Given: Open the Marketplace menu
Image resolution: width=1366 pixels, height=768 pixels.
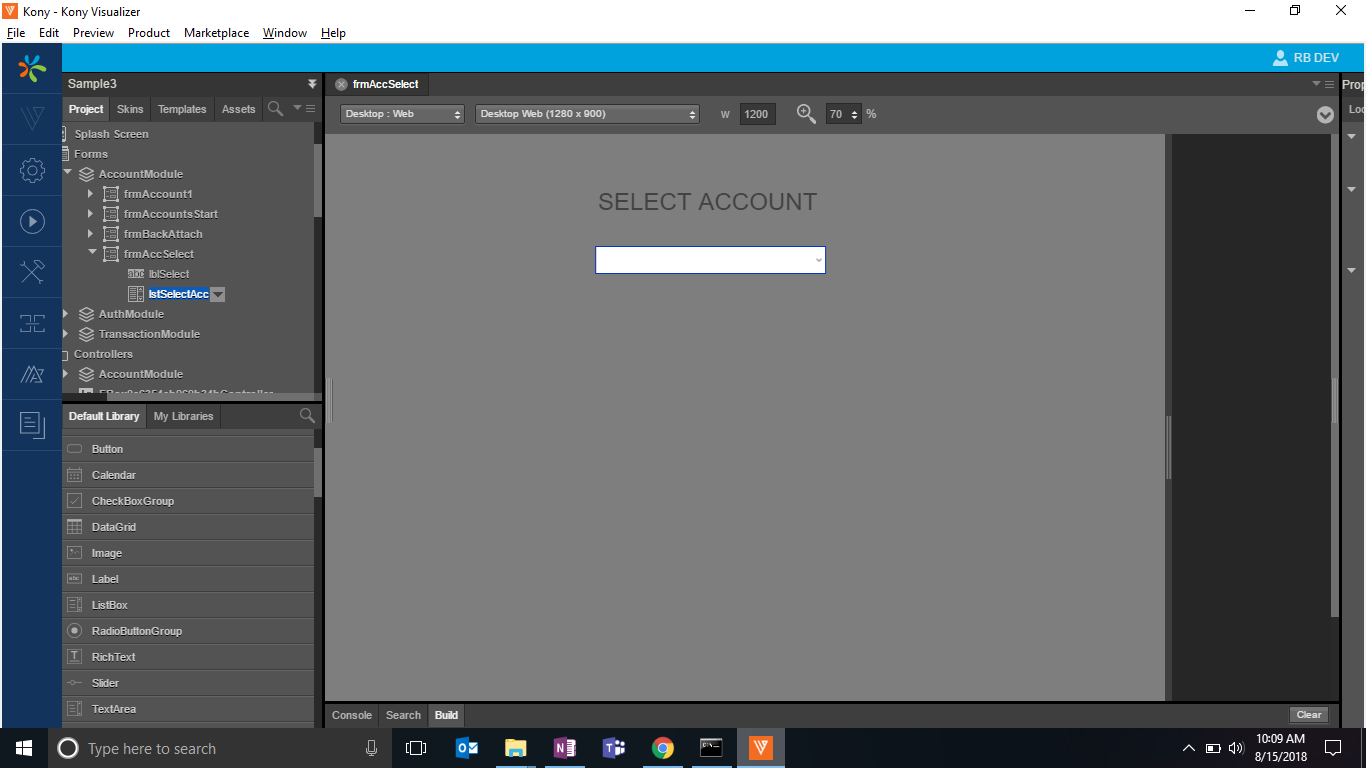Looking at the screenshot, I should pos(216,33).
